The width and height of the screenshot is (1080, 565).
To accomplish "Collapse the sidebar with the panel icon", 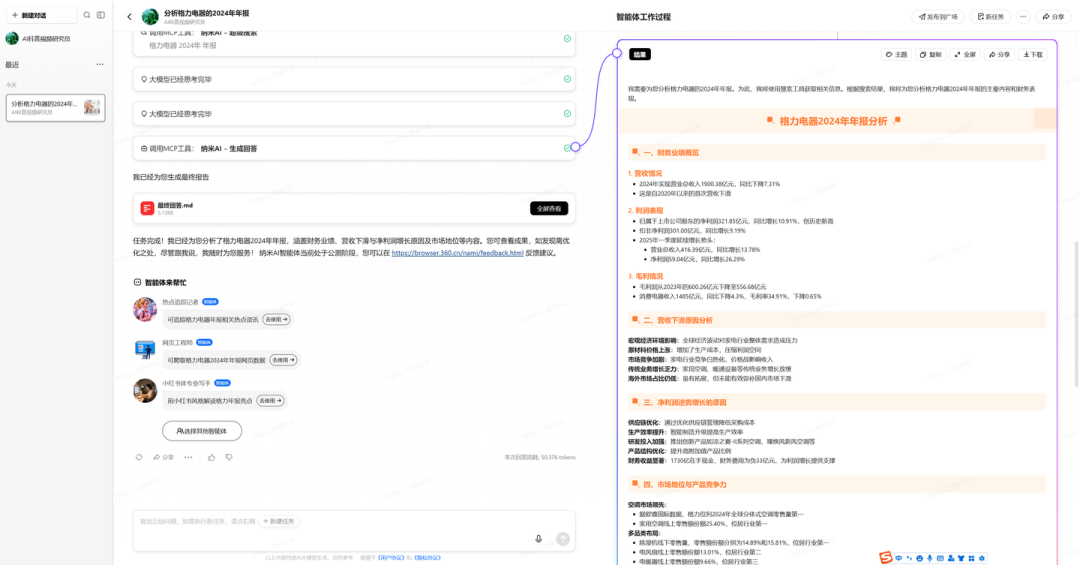I will click(101, 15).
